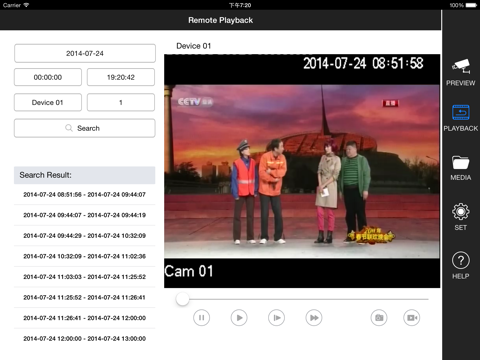480x360 pixels.
Task: Click the magnifier icon in Search
Action: (69, 128)
